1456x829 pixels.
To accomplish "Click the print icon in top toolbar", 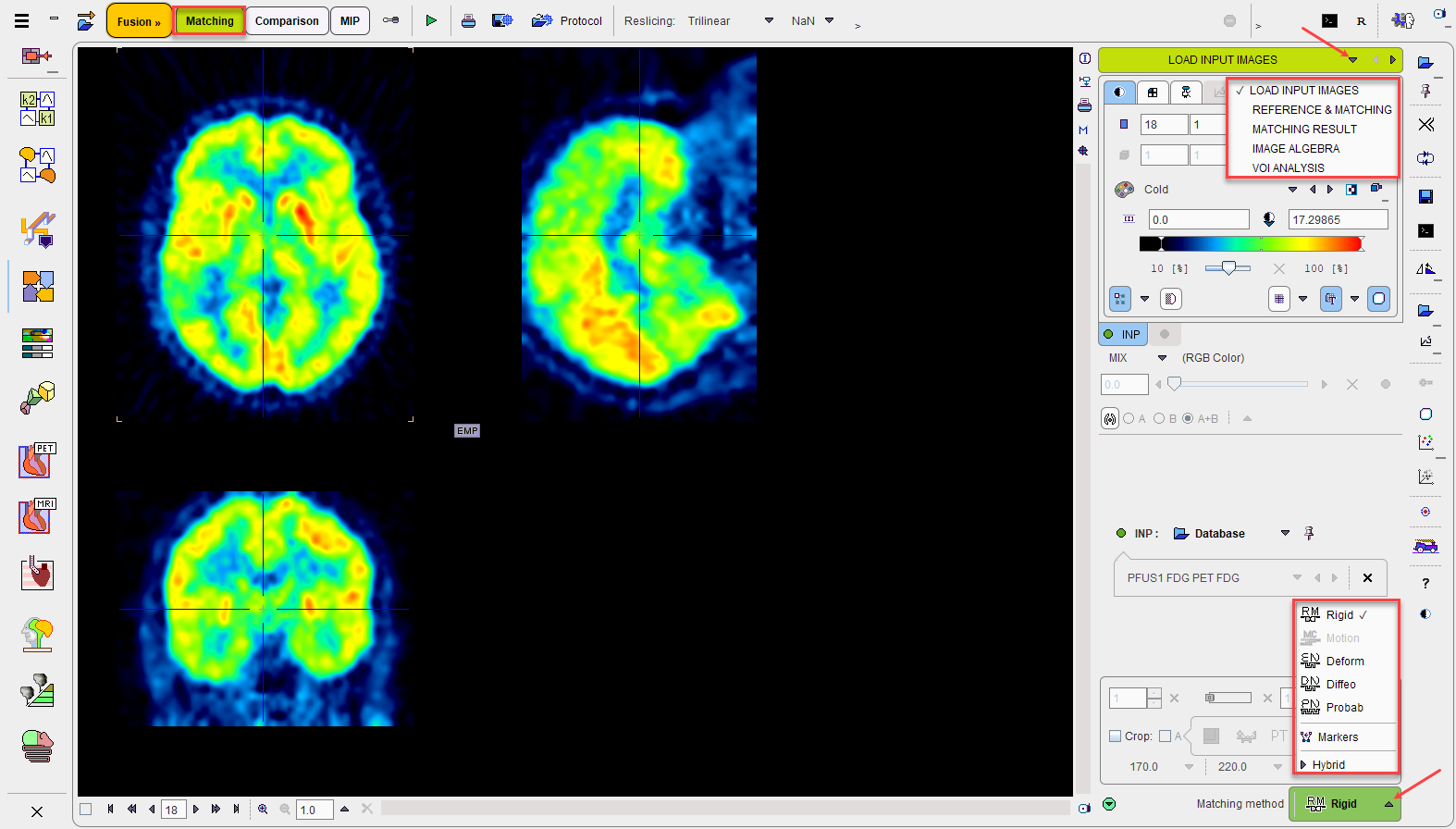I will [x=468, y=20].
